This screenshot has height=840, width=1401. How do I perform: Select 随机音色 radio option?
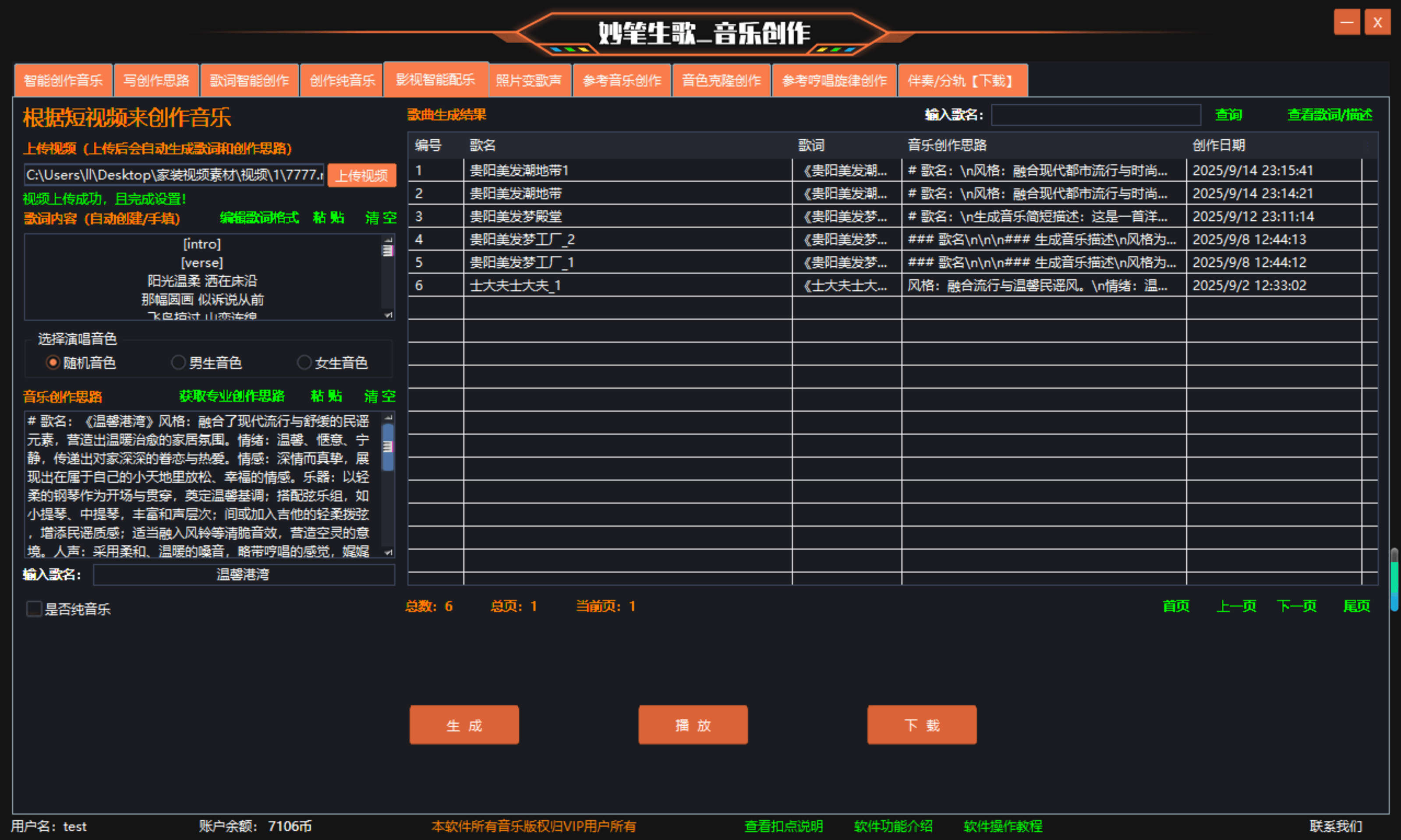(x=53, y=362)
